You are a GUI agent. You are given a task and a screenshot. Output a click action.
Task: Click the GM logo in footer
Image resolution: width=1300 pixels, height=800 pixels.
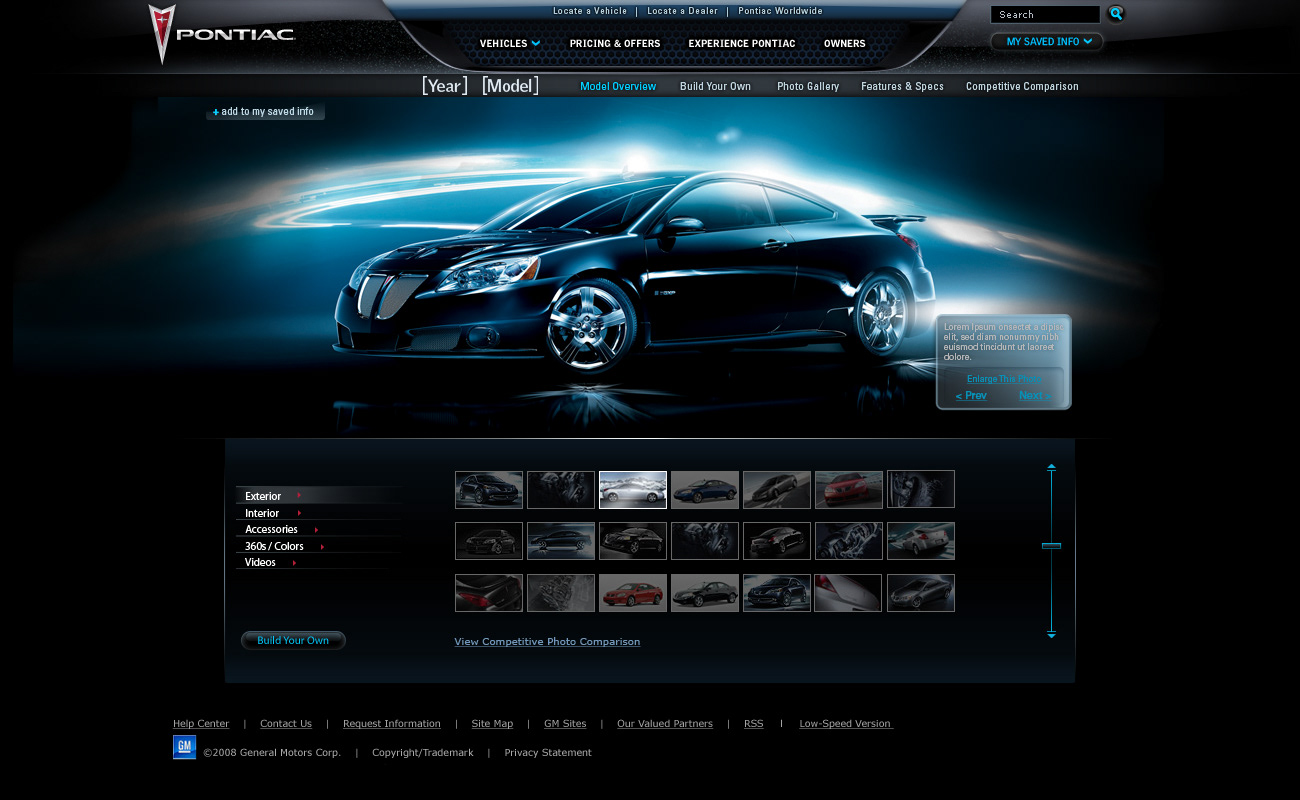point(184,747)
